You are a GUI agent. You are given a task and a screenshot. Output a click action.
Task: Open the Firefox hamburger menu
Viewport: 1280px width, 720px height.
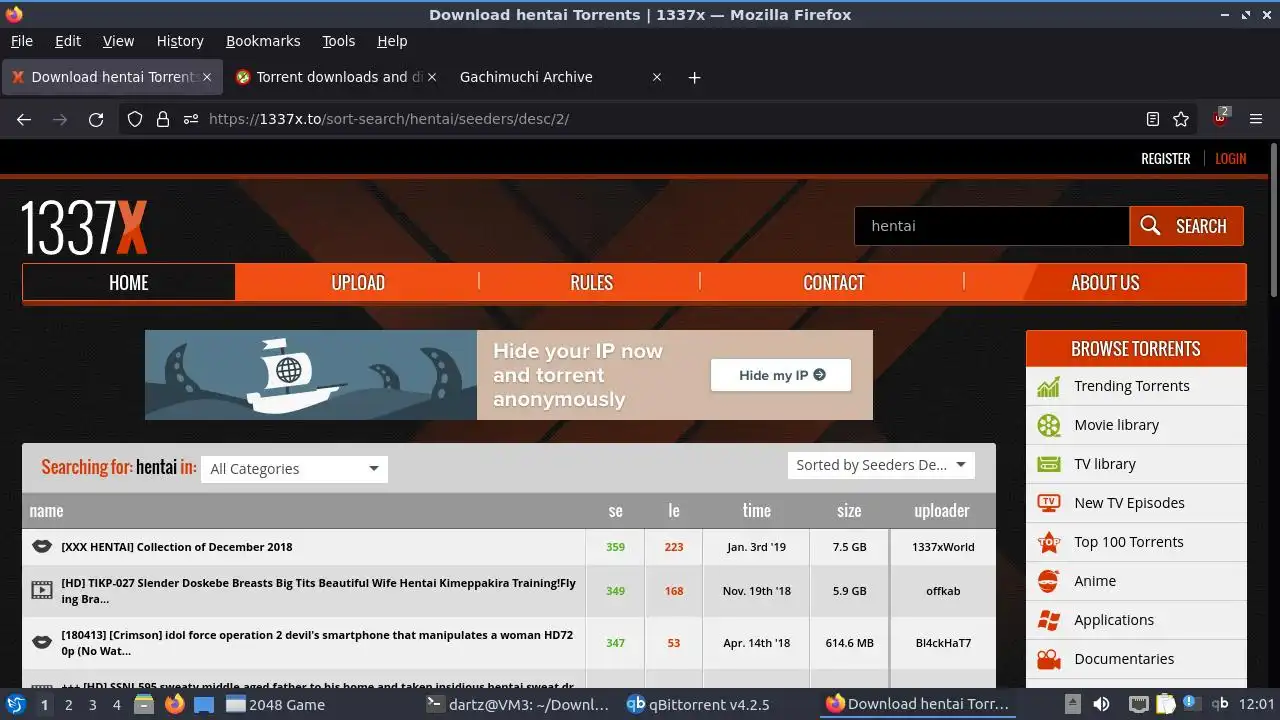pyautogui.click(x=1256, y=119)
